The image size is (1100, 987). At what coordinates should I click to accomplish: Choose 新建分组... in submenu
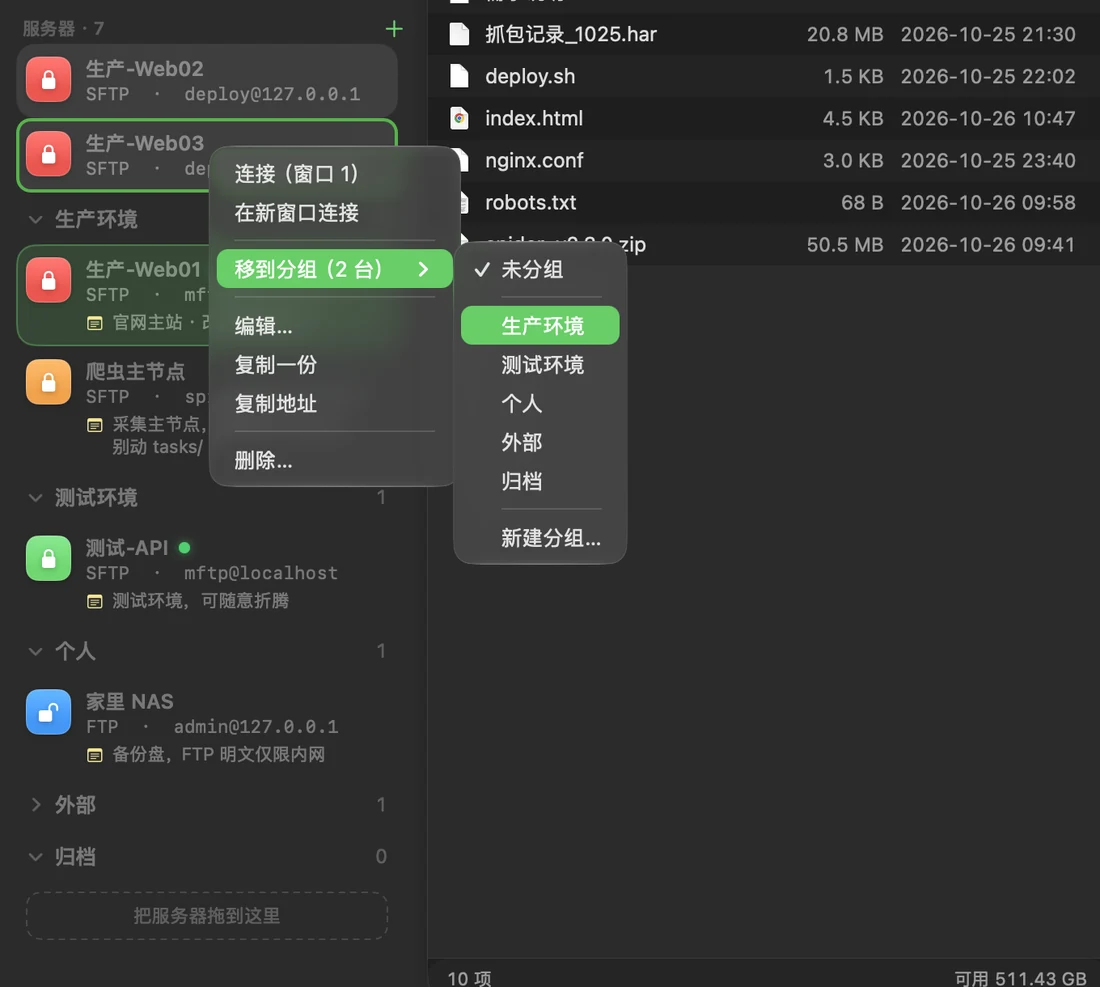click(539, 538)
